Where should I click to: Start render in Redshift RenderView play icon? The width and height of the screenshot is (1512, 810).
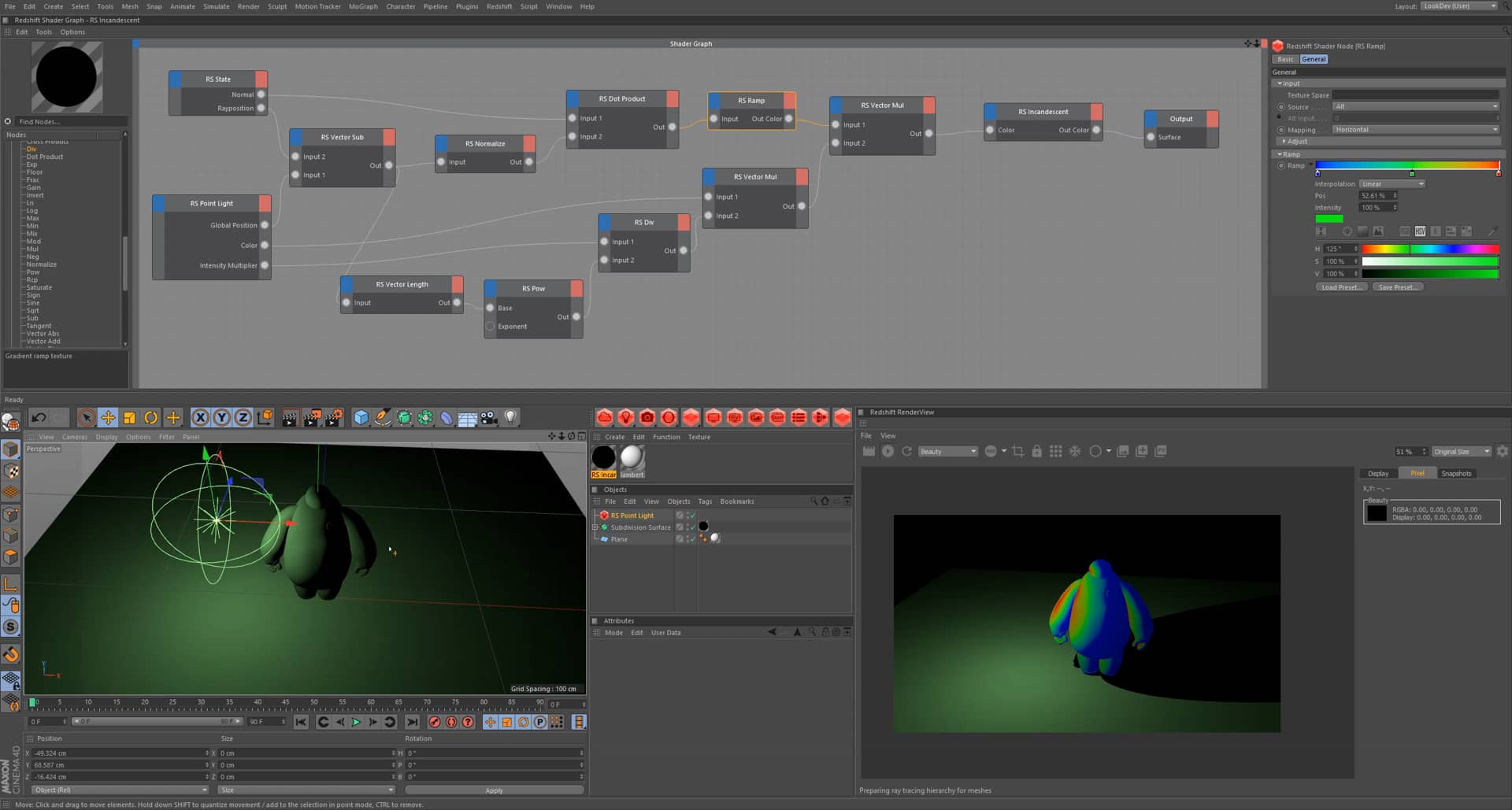tap(888, 451)
